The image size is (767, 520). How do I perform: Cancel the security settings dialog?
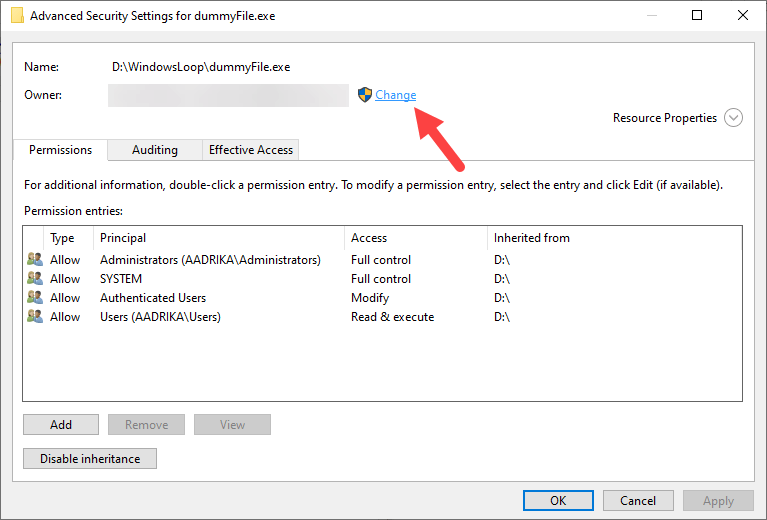(638, 501)
